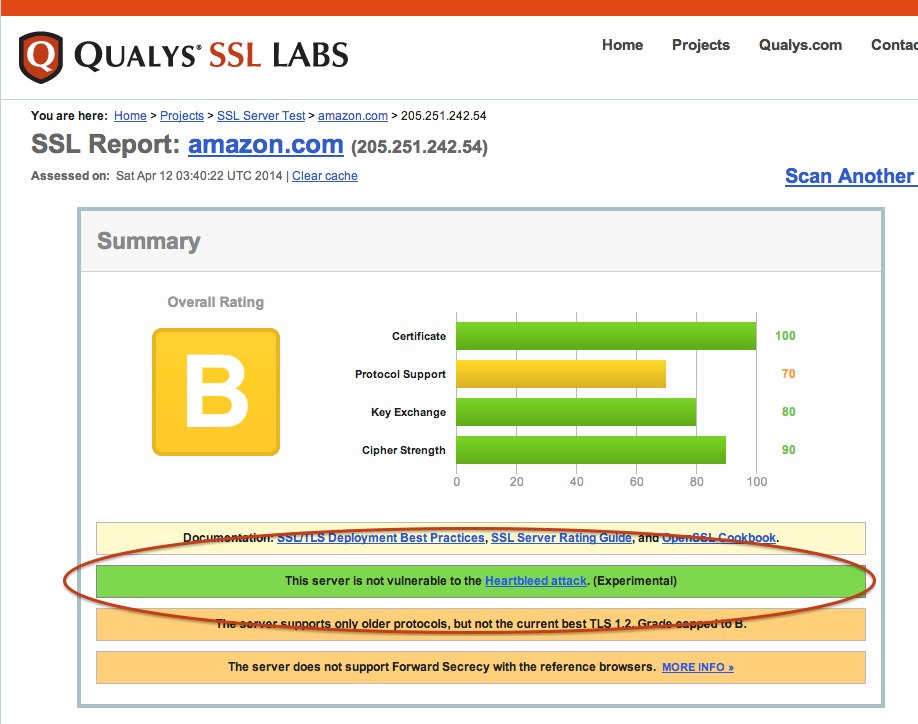Open the SSL Server Test breadcrumb link
This screenshot has height=724, width=918.
(x=261, y=116)
